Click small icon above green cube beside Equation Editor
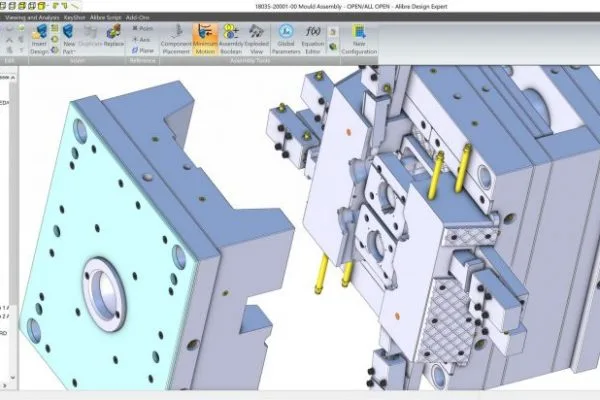The image size is (600, 400). click(x=333, y=33)
